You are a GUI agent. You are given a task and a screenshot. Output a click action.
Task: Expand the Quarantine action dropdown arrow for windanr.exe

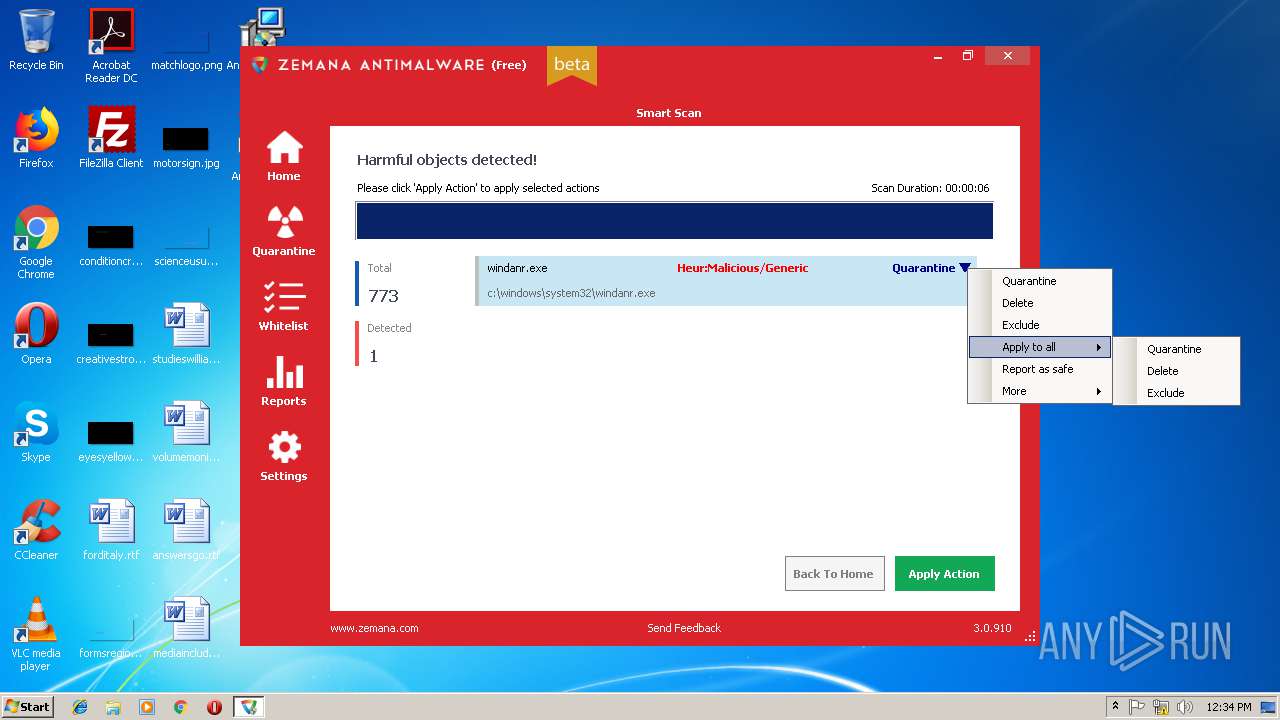click(965, 268)
